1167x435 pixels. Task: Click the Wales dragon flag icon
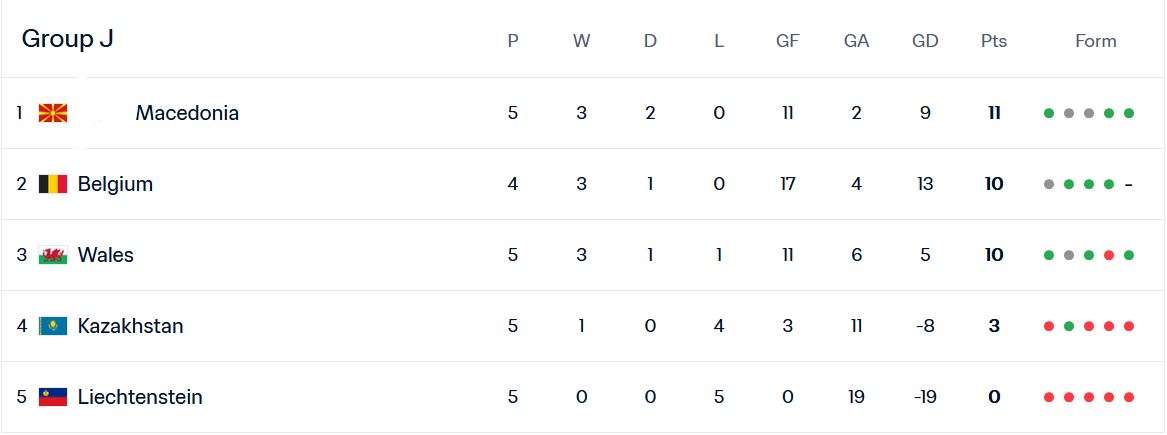coord(53,255)
